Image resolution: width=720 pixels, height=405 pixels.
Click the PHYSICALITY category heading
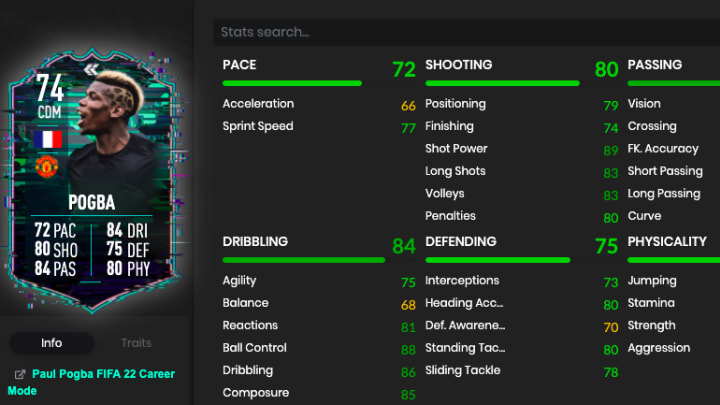[x=667, y=242]
